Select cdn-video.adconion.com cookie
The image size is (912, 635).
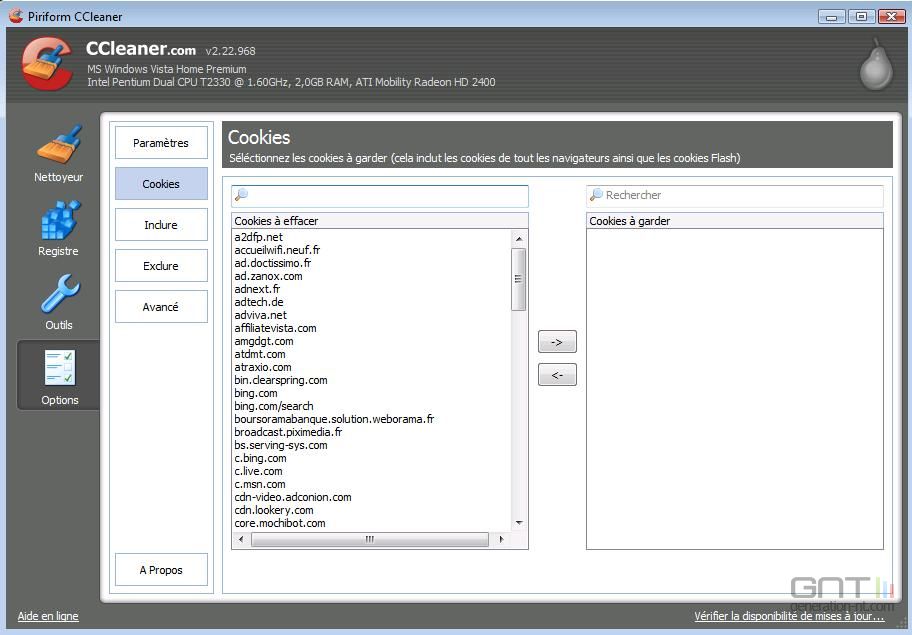pos(293,497)
